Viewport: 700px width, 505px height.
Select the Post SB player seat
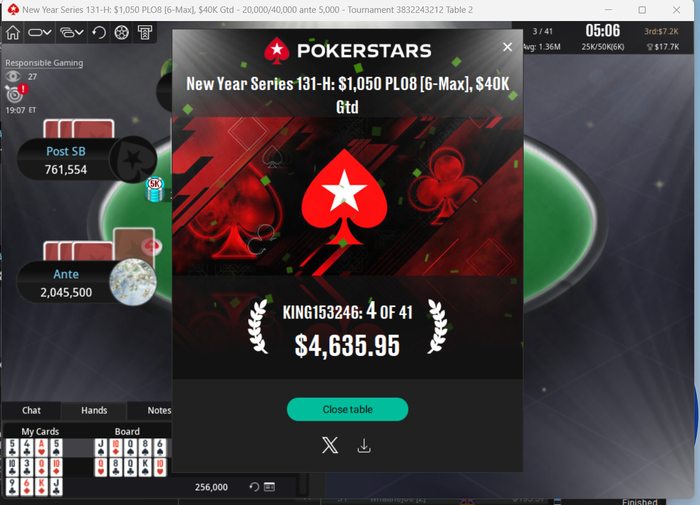pyautogui.click(x=66, y=160)
